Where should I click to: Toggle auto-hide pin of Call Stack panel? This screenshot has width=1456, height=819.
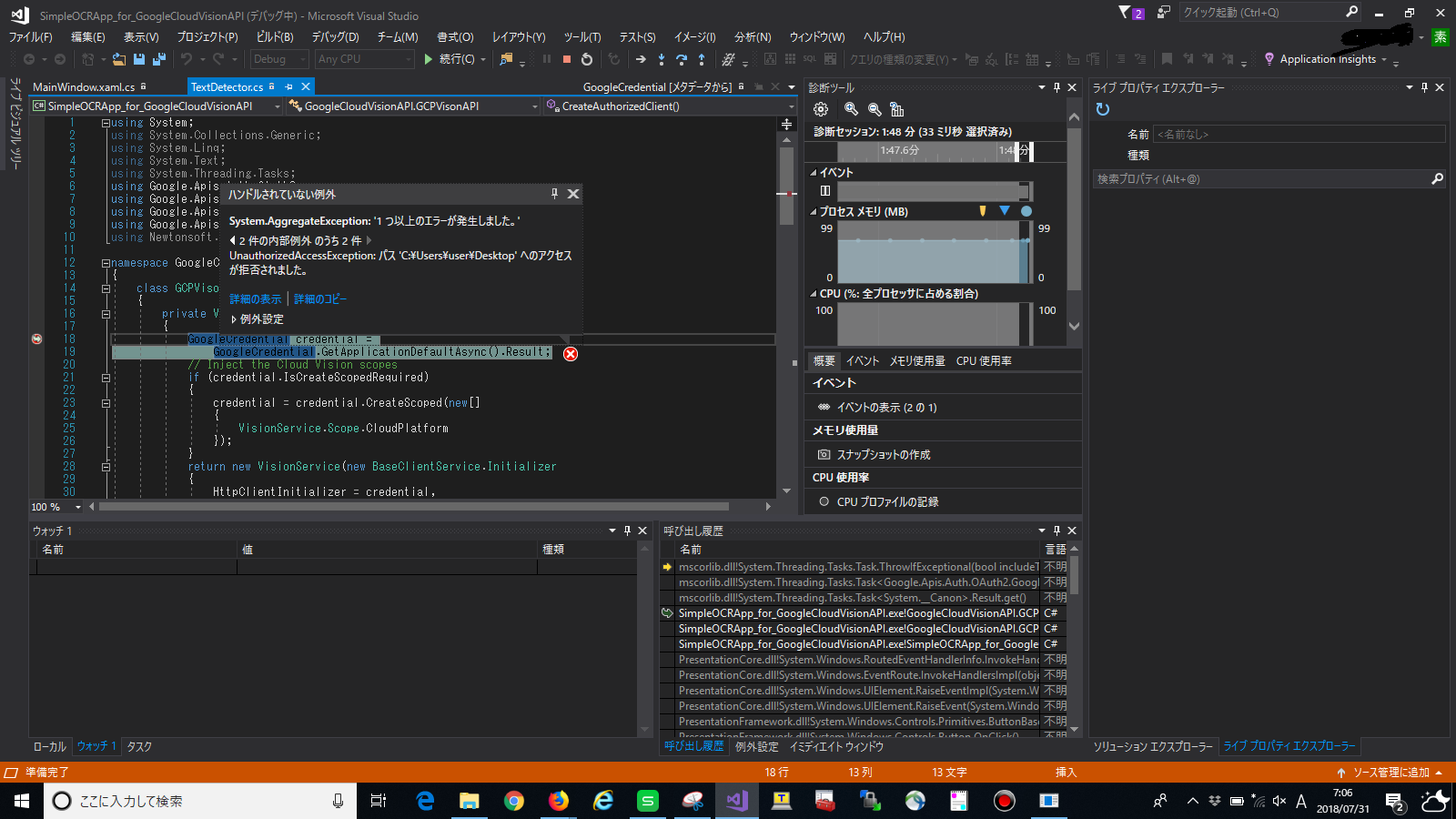coord(1057,531)
